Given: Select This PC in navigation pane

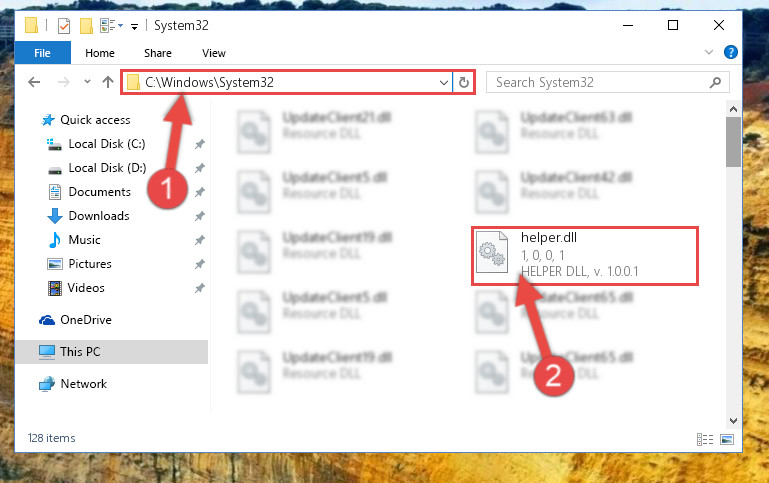Looking at the screenshot, I should coord(112,352).
